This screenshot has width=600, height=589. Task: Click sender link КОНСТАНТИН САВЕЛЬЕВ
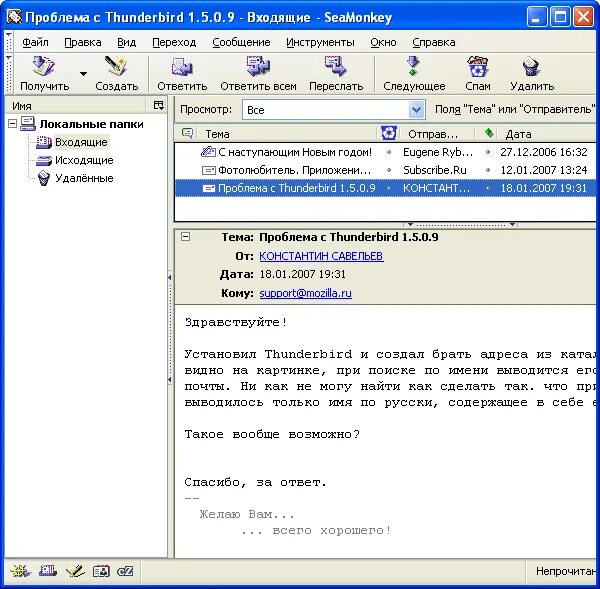(321, 256)
